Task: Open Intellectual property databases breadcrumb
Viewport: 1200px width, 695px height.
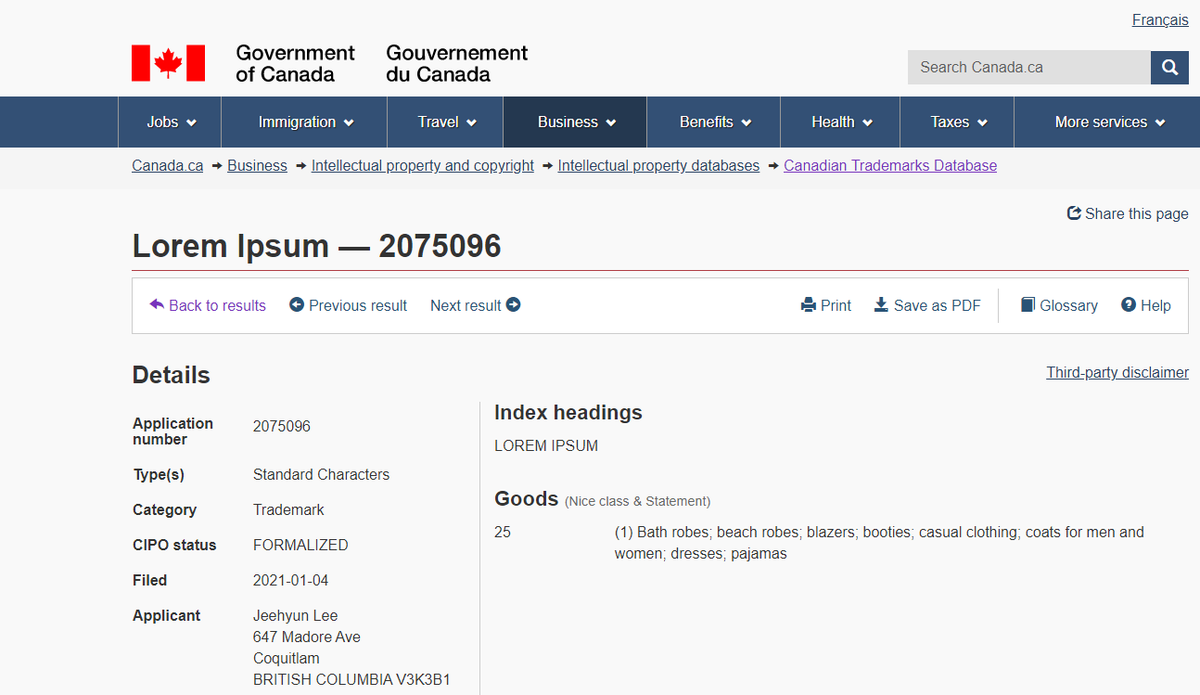Action: (659, 166)
